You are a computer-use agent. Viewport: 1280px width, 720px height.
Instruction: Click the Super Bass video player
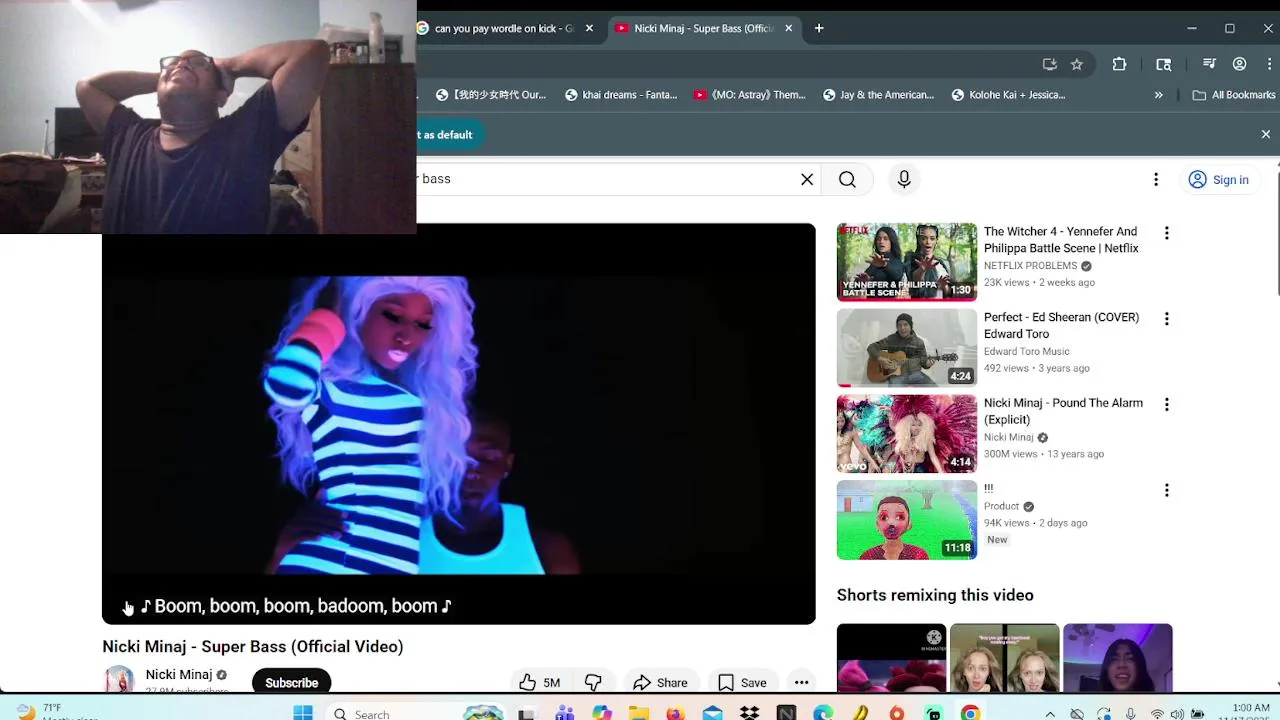click(459, 424)
